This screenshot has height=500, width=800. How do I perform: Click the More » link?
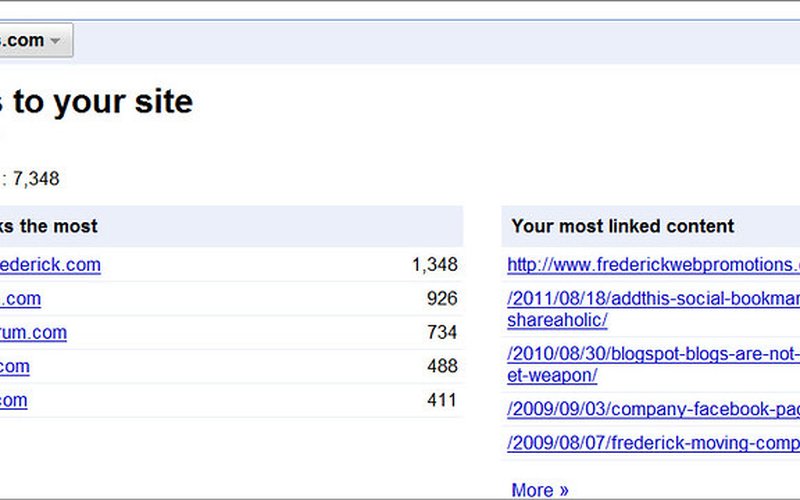(540, 490)
